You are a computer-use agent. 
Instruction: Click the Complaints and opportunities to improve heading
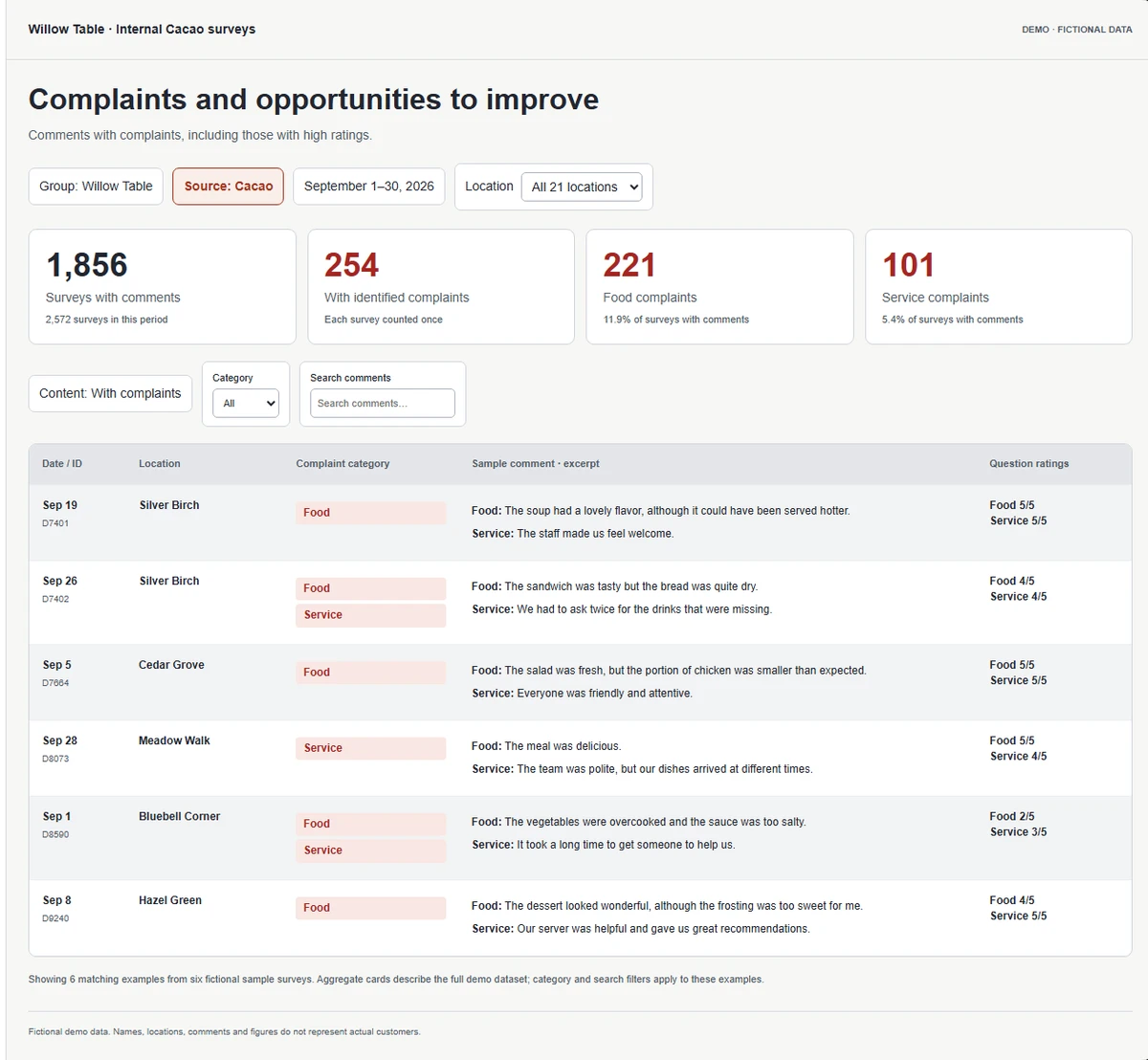pyautogui.click(x=314, y=99)
